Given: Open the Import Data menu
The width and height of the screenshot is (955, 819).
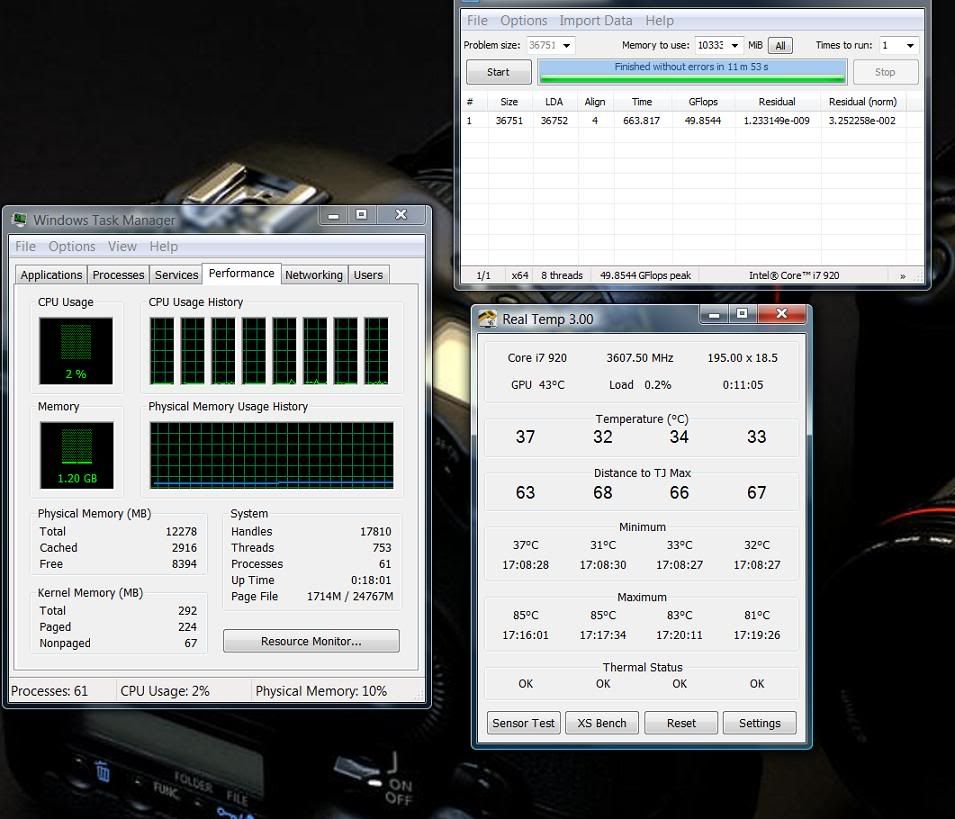Looking at the screenshot, I should (x=595, y=20).
